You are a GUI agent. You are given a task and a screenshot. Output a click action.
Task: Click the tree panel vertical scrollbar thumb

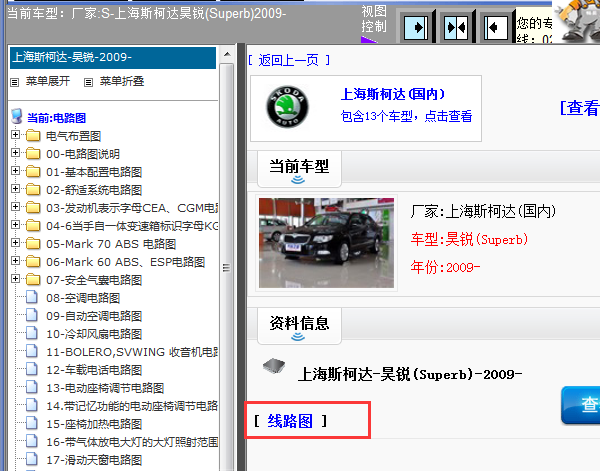[227, 268]
